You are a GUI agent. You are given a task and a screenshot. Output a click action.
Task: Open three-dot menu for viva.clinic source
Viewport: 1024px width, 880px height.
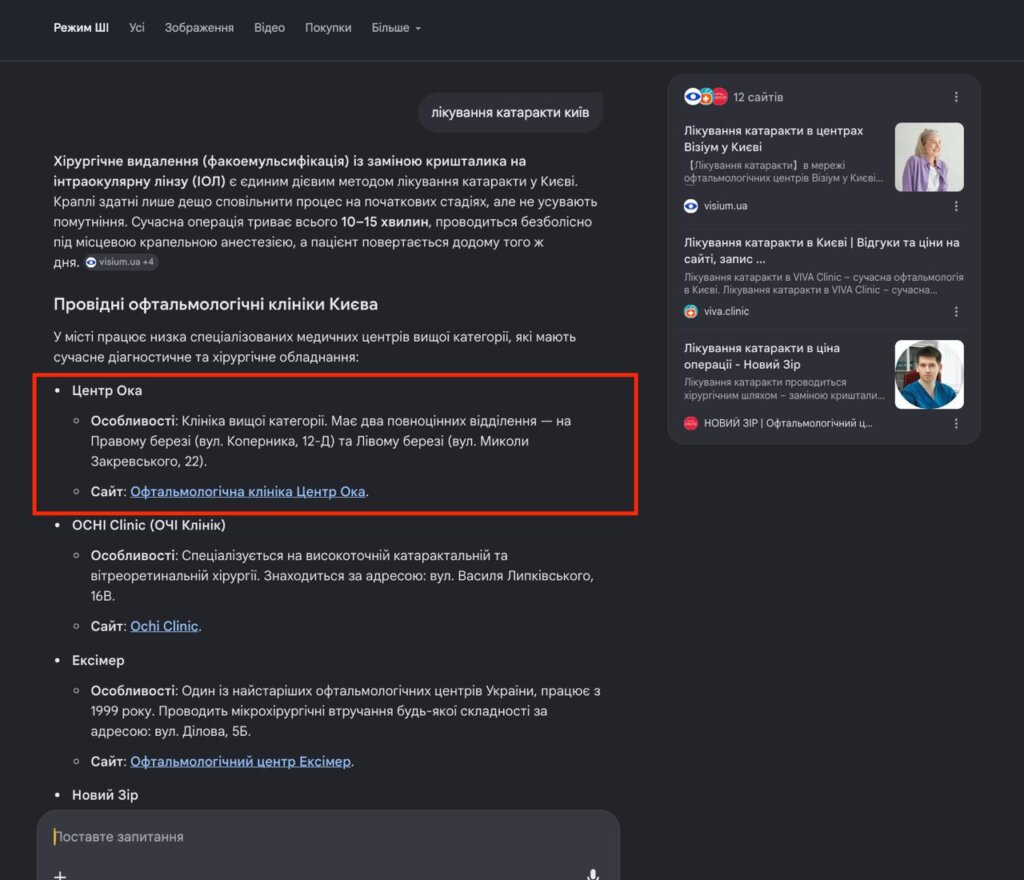pos(956,311)
